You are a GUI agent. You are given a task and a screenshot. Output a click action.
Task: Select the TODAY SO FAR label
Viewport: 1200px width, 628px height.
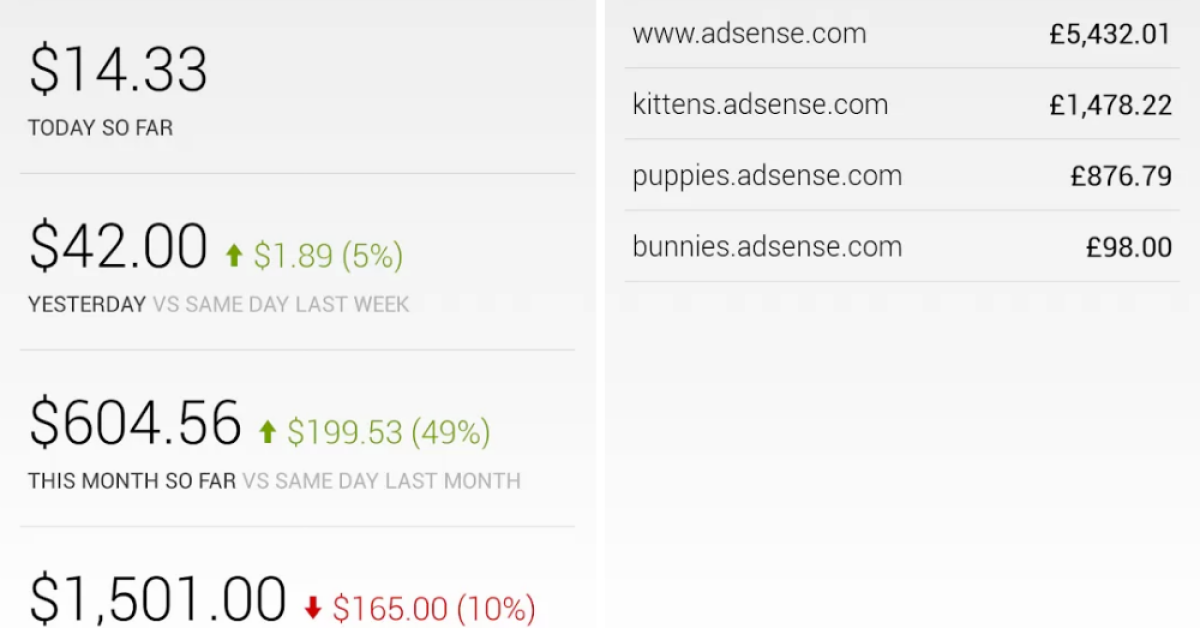click(x=100, y=128)
